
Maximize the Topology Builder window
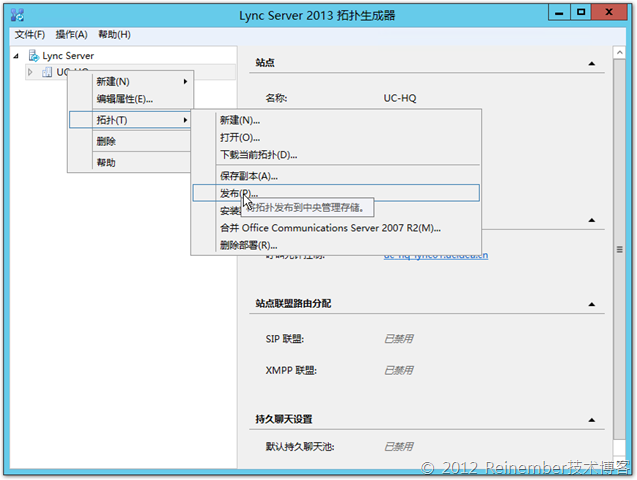[x=581, y=13]
